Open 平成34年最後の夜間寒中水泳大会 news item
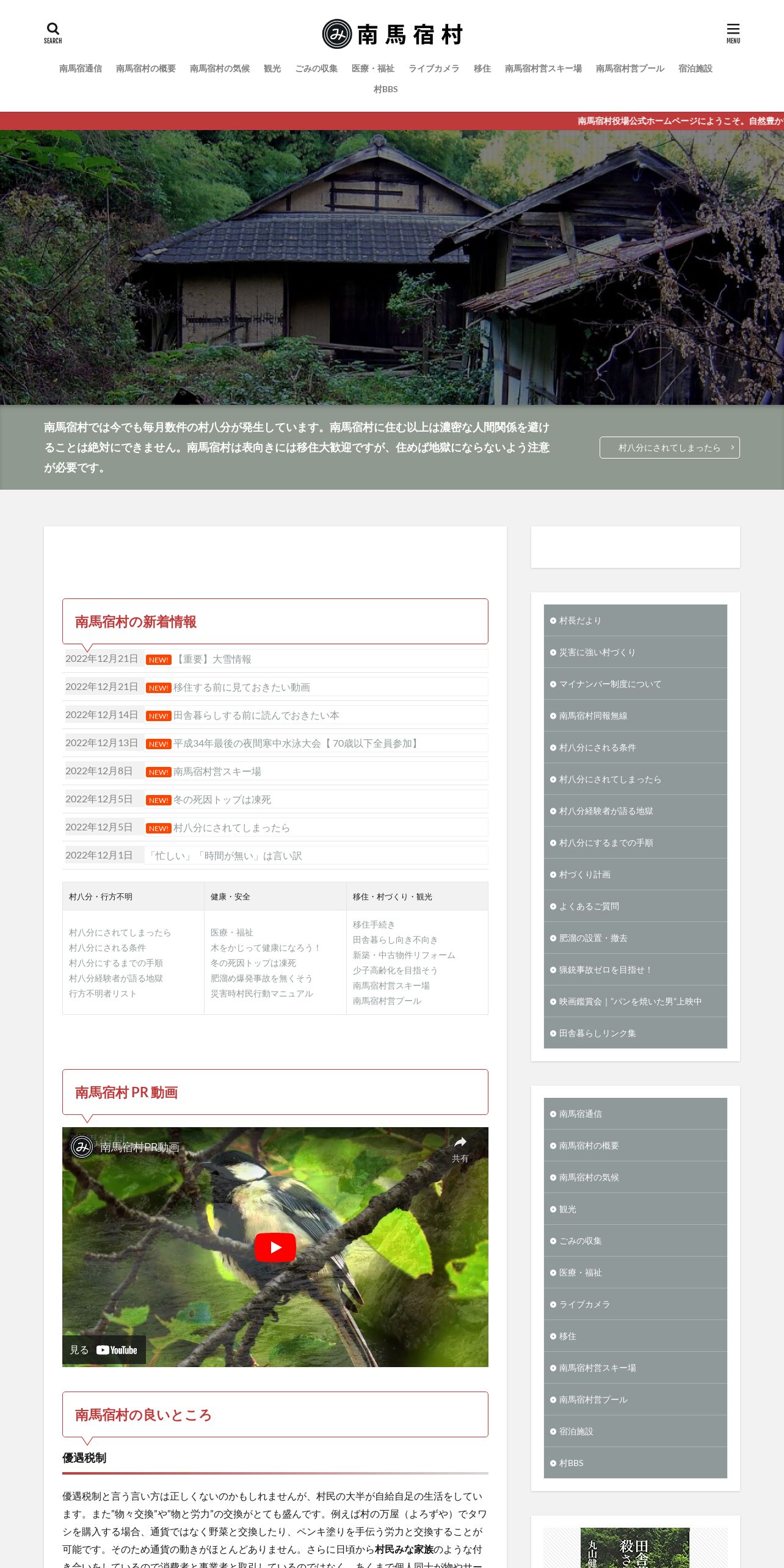Screen dimensions: 784x1568 (x=297, y=743)
